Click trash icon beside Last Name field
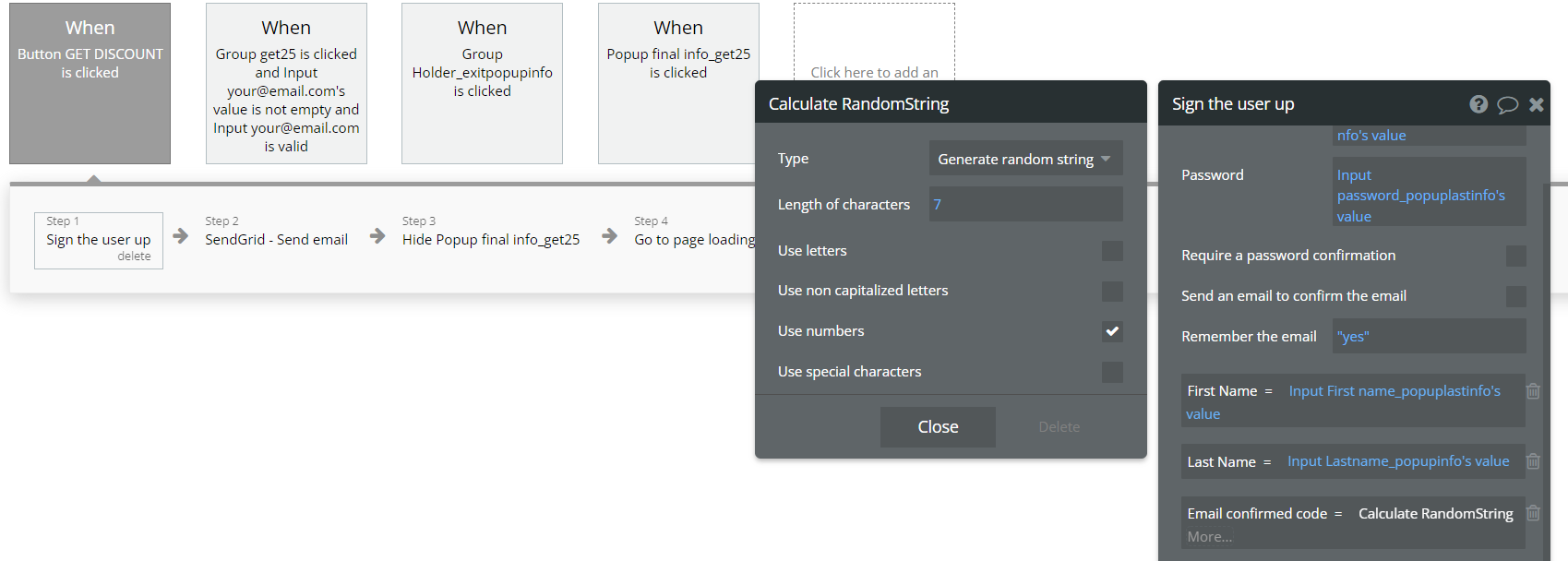 (x=1533, y=461)
